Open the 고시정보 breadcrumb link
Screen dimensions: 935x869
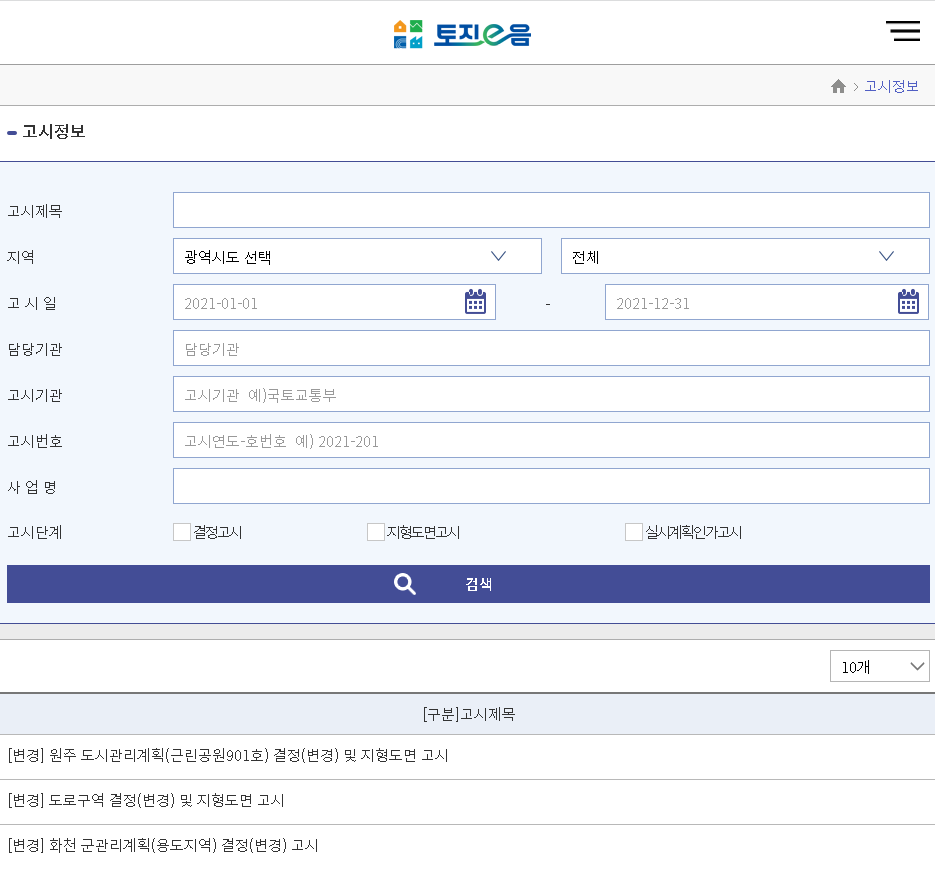tap(890, 86)
